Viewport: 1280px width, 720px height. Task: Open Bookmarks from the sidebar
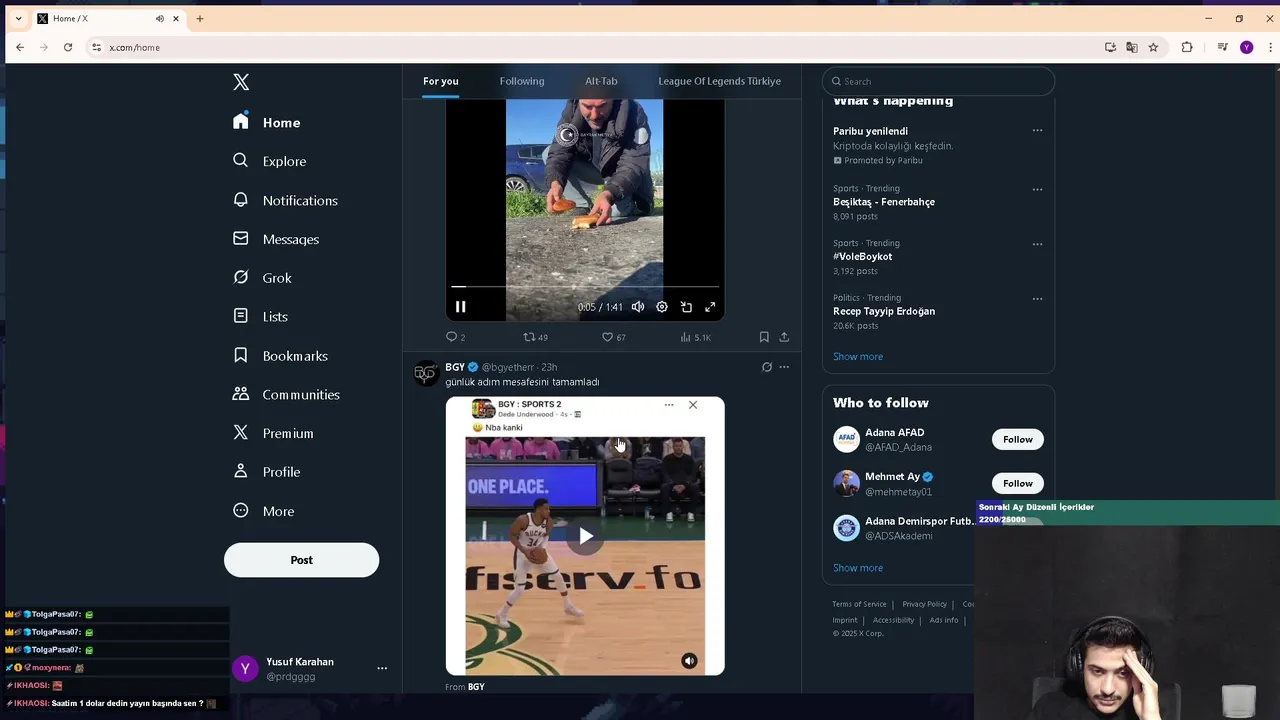click(x=281, y=356)
